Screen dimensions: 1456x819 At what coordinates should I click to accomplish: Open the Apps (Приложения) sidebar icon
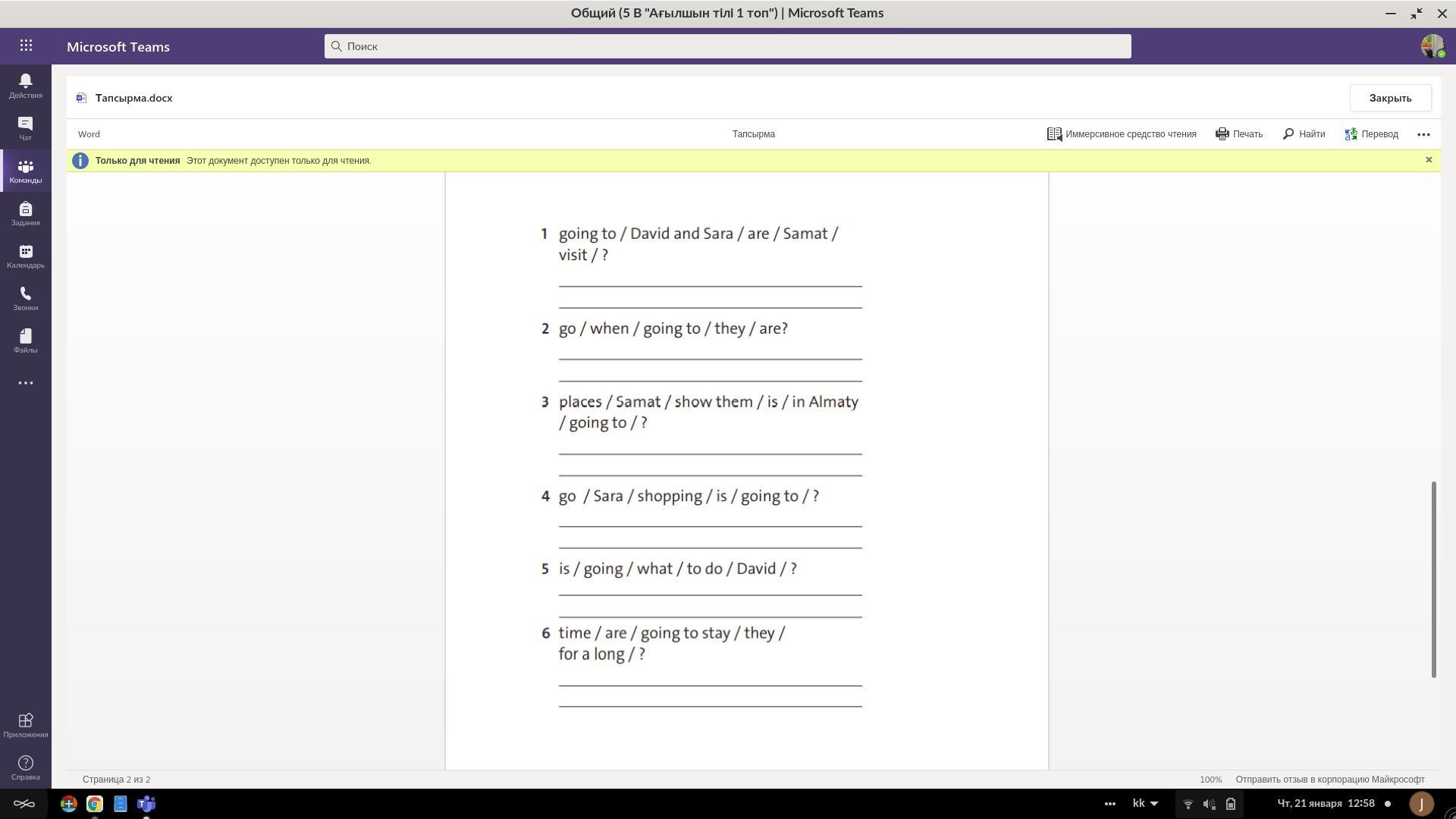(25, 724)
